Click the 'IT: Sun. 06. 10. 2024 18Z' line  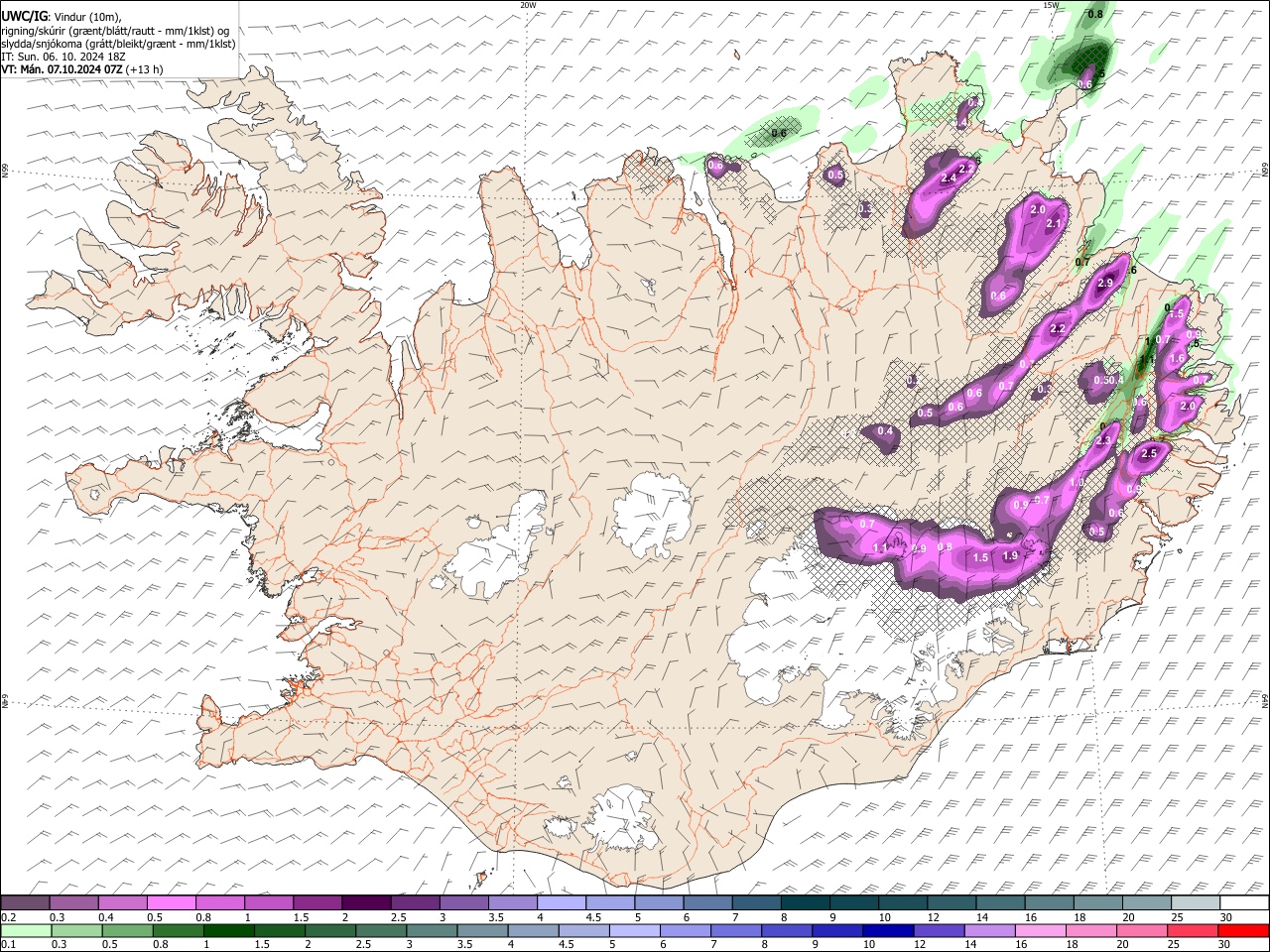coord(63,57)
